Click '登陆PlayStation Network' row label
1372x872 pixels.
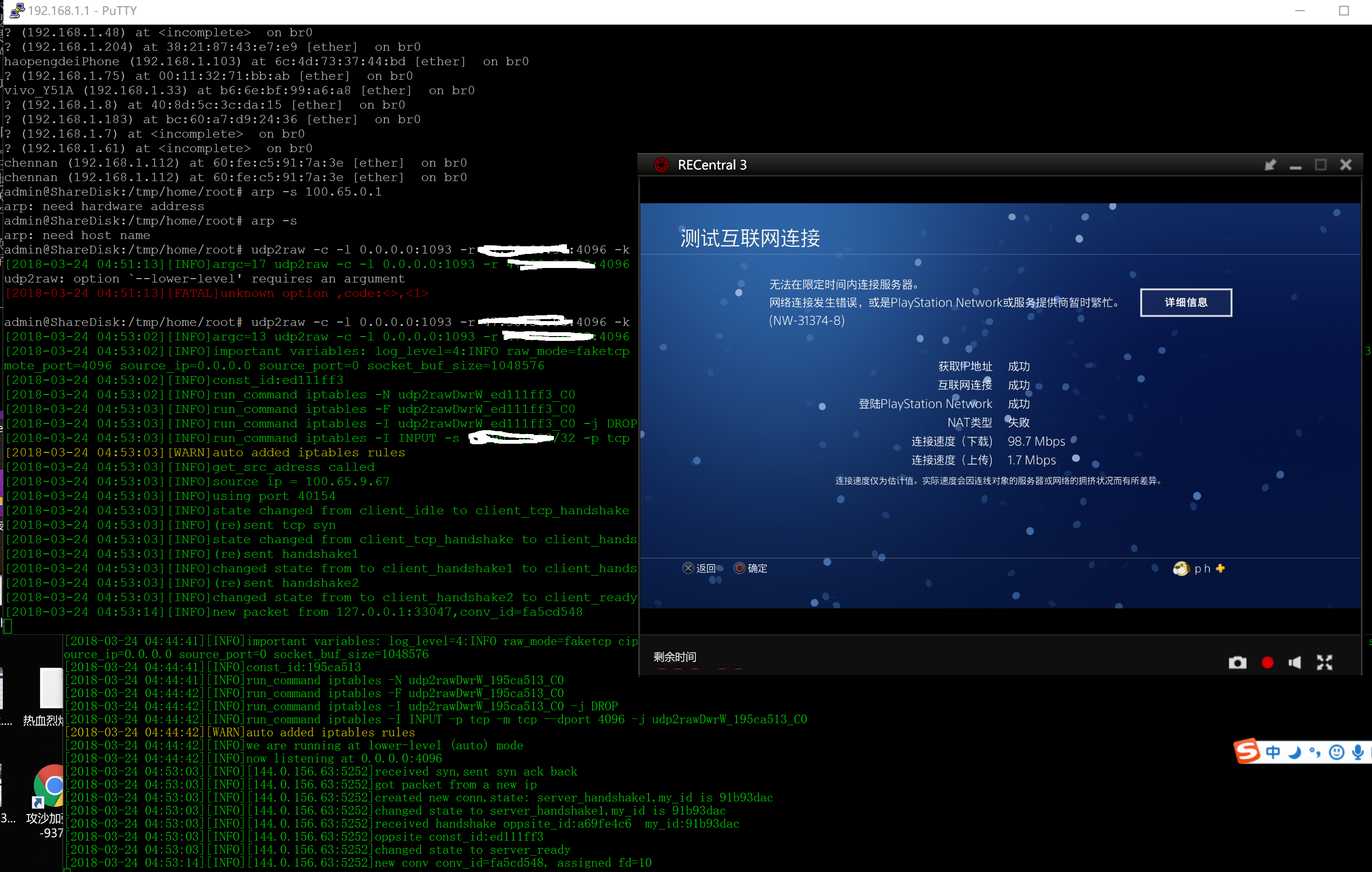pyautogui.click(x=925, y=404)
